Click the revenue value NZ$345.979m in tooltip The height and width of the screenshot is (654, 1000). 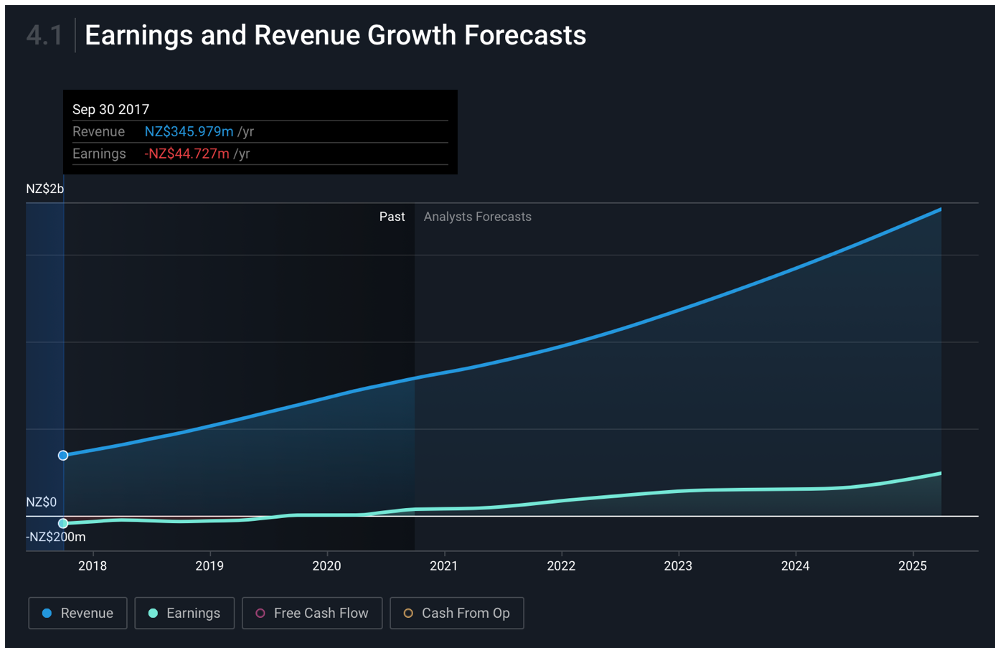(189, 132)
